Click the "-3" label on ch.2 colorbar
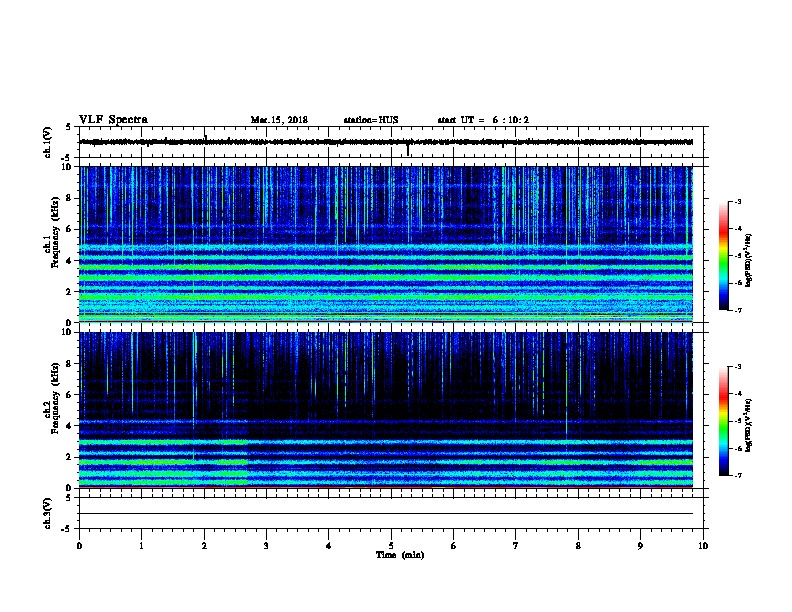Screen dimensions: 792x612 [x=737, y=367]
